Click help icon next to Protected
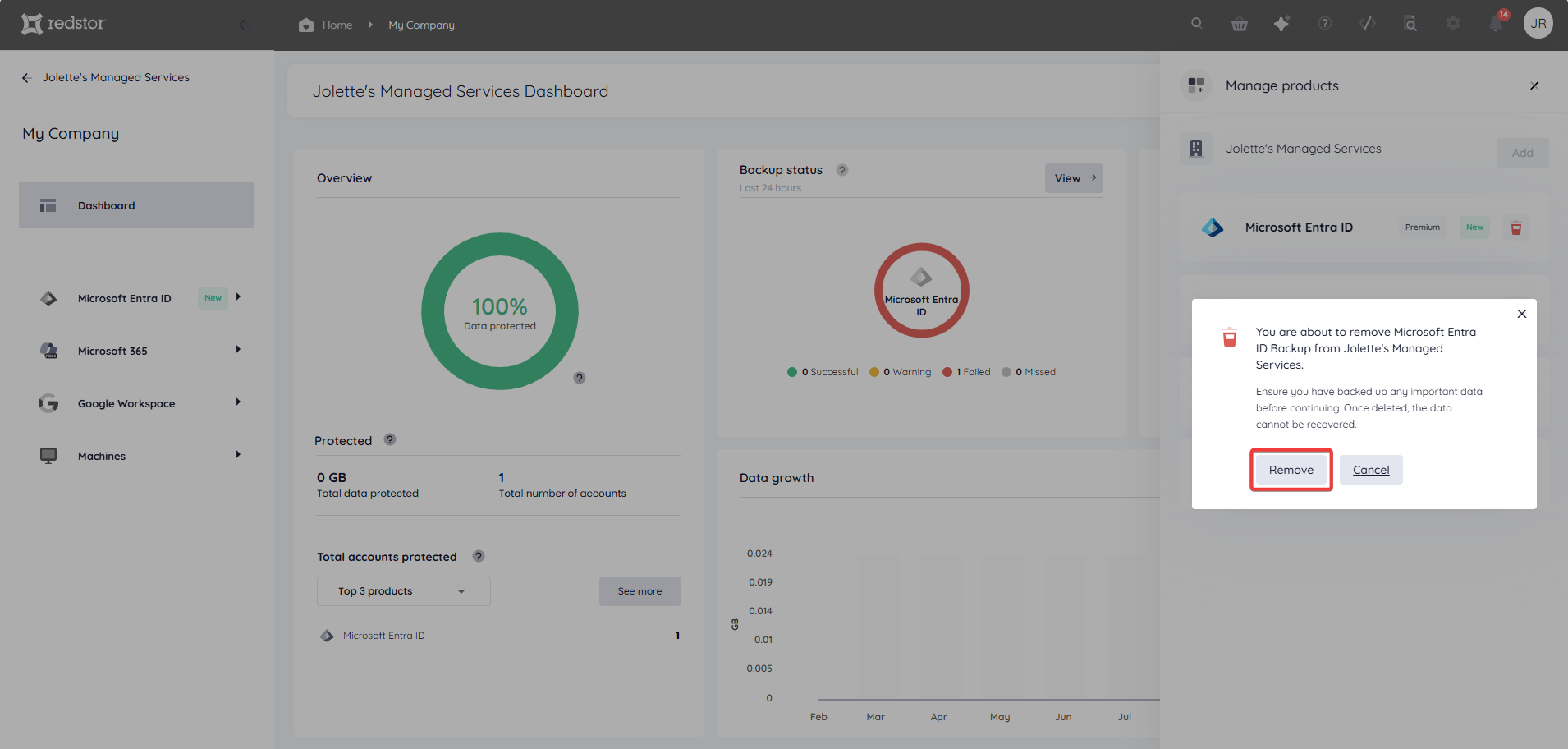 [x=390, y=439]
